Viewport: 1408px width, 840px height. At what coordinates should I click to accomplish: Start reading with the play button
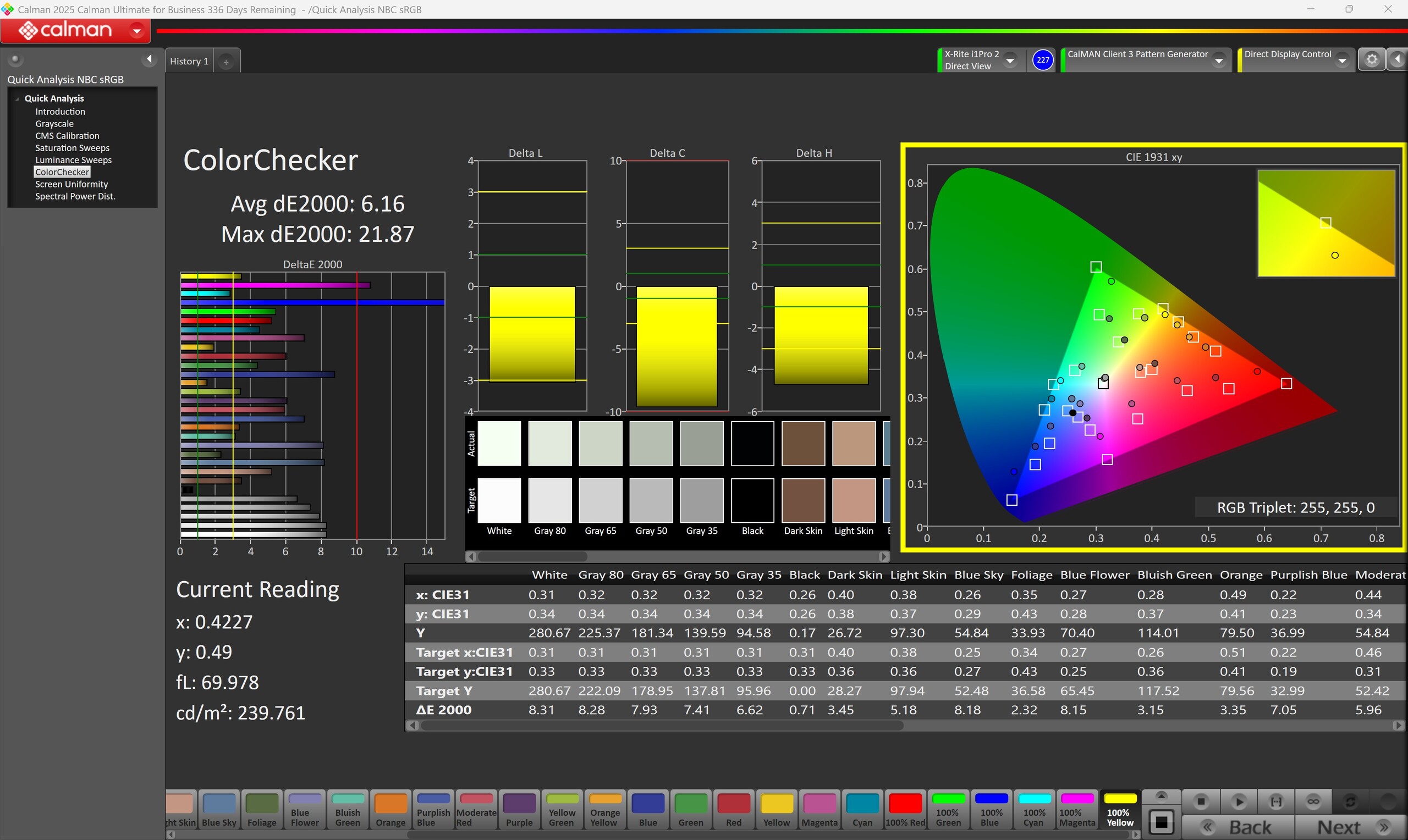[1239, 802]
